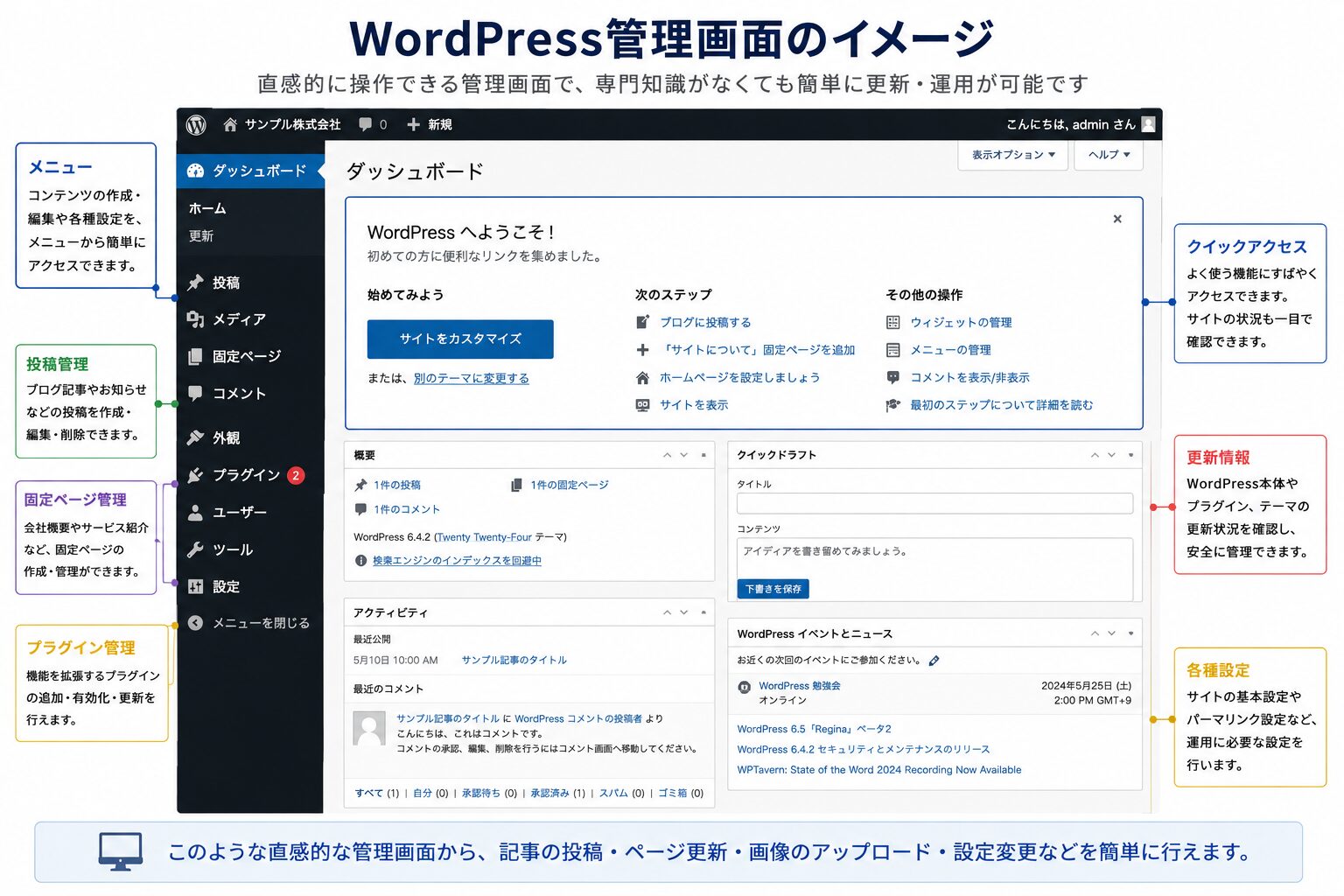Move the 概要 panel up with arrow
Image resolution: width=1344 pixels, height=896 pixels.
point(668,455)
